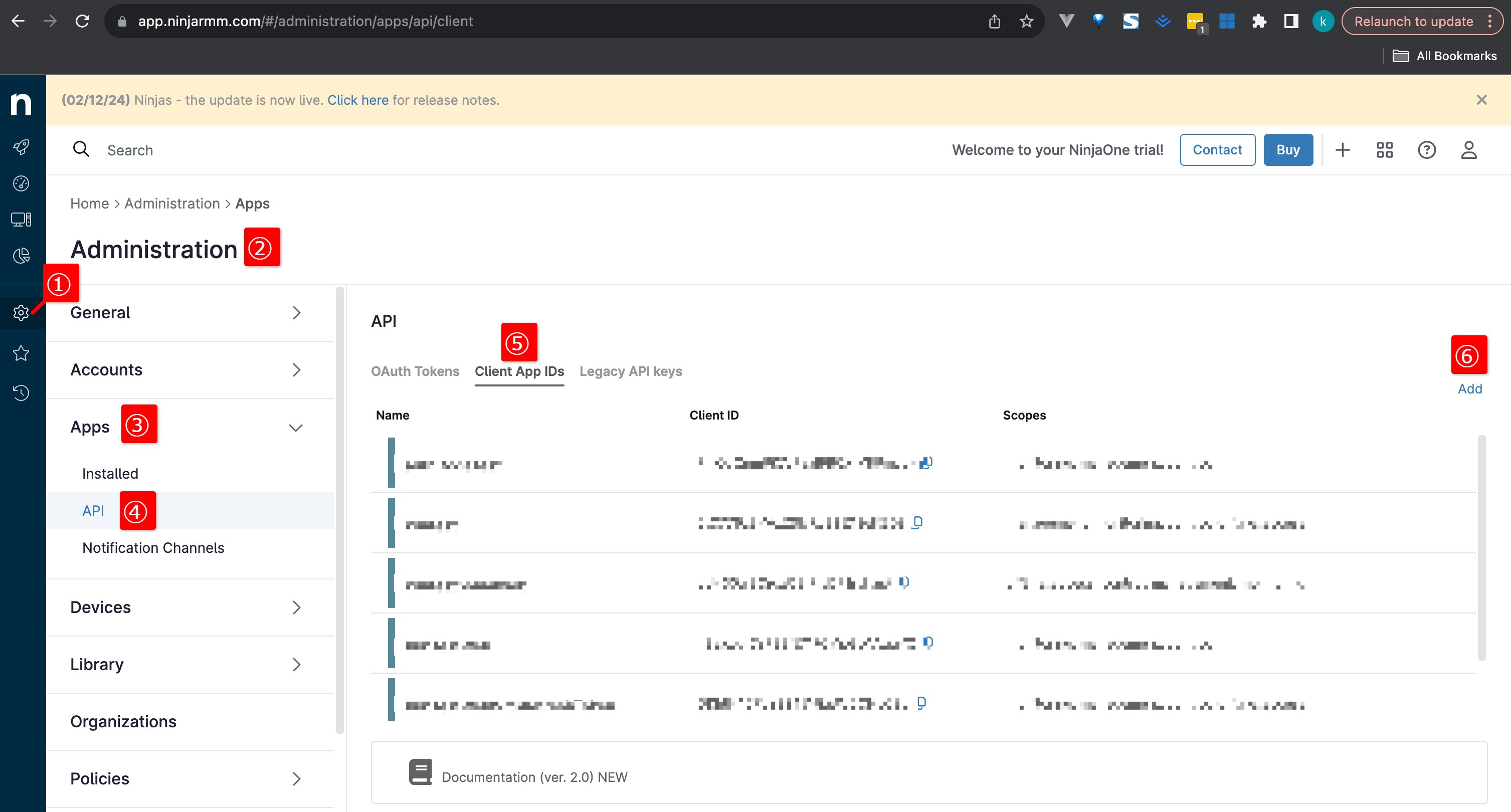The width and height of the screenshot is (1511, 812).
Task: Collapse the Apps section chevron
Action: pyautogui.click(x=296, y=428)
